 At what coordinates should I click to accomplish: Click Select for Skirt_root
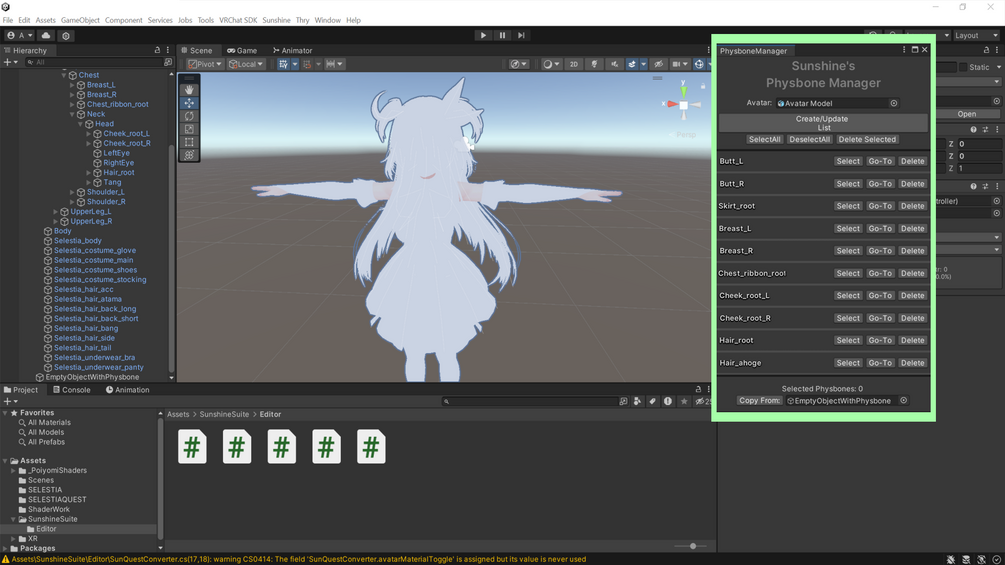point(848,206)
